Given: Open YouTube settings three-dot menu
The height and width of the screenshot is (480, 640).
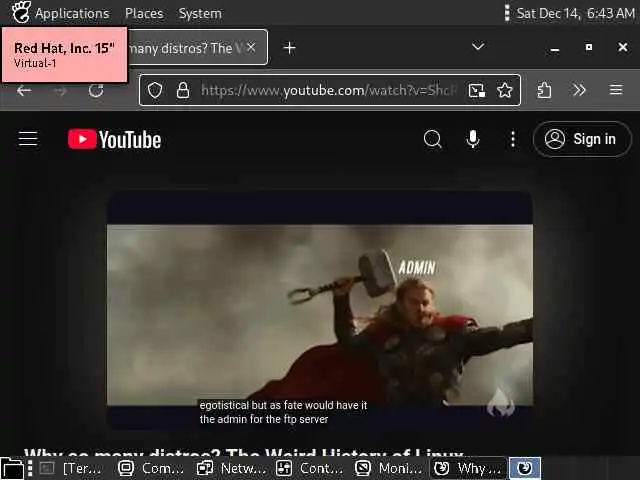Looking at the screenshot, I should 513,139.
